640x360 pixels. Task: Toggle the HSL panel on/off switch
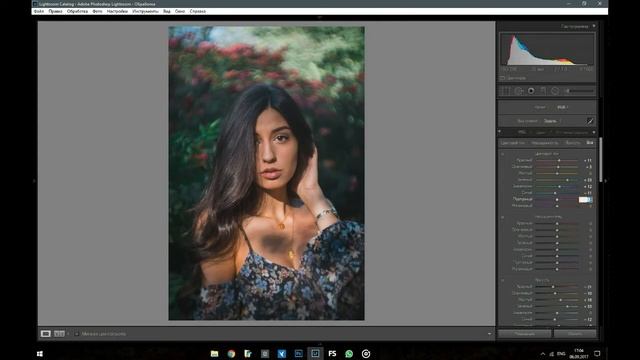pos(499,131)
